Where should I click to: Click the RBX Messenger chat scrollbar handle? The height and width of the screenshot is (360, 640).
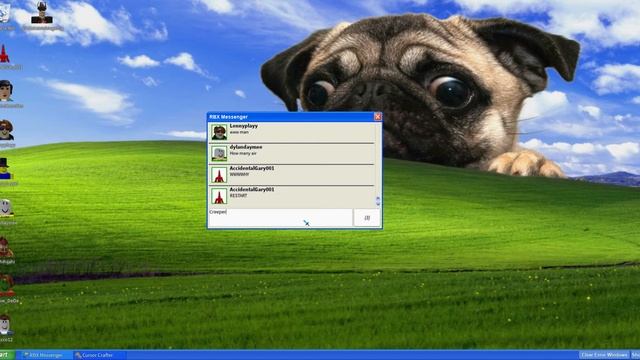(x=378, y=201)
